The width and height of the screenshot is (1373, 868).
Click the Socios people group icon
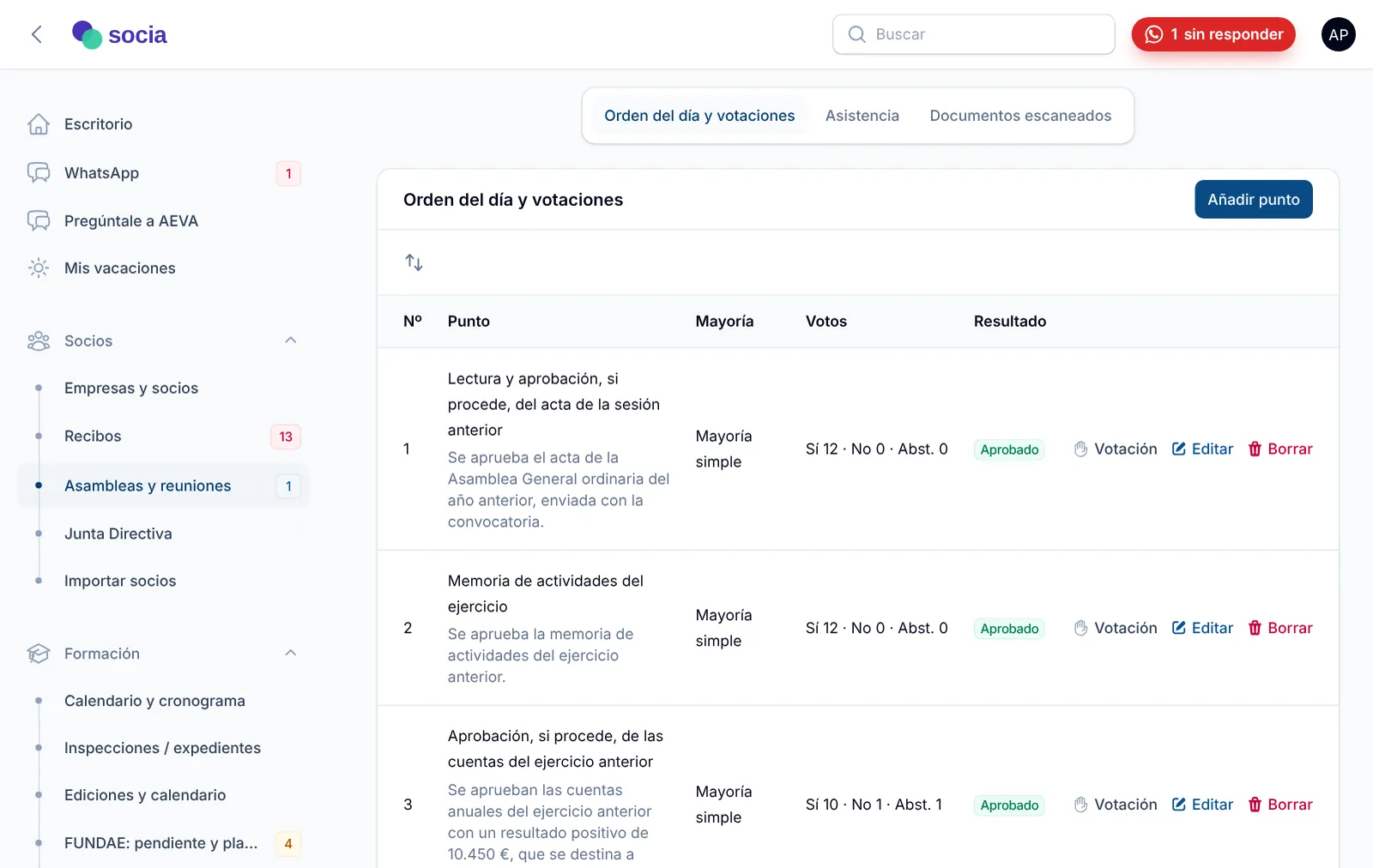(39, 341)
